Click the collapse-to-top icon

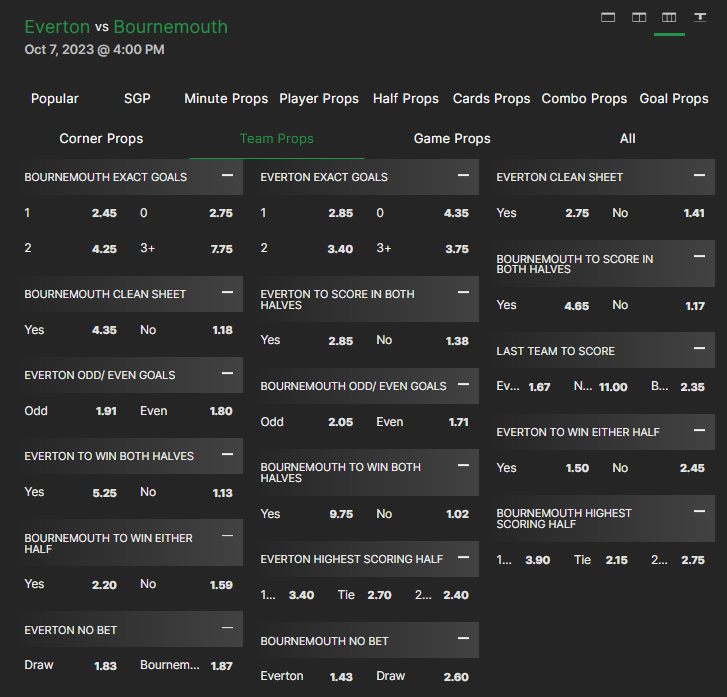700,18
